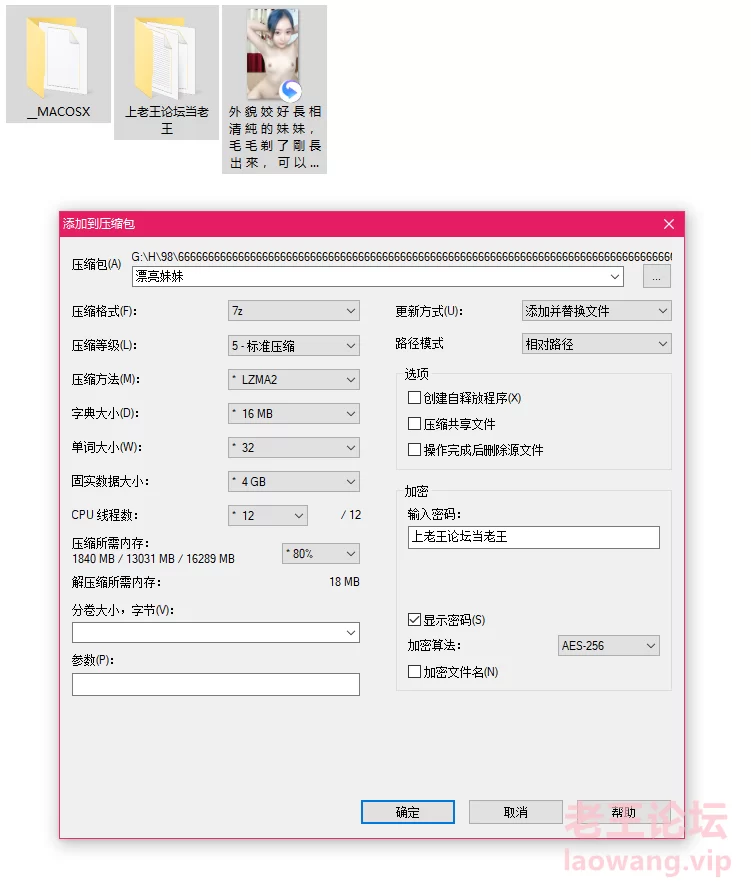Close the 添加到压缩包 dialog
Image resolution: width=751 pixels, height=886 pixels.
[669, 224]
